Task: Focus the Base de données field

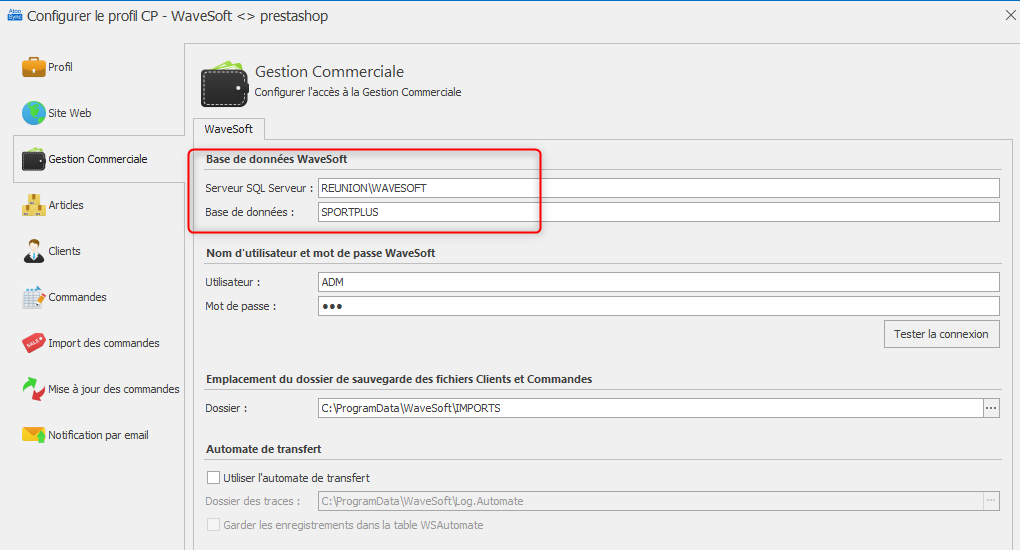Action: click(658, 212)
